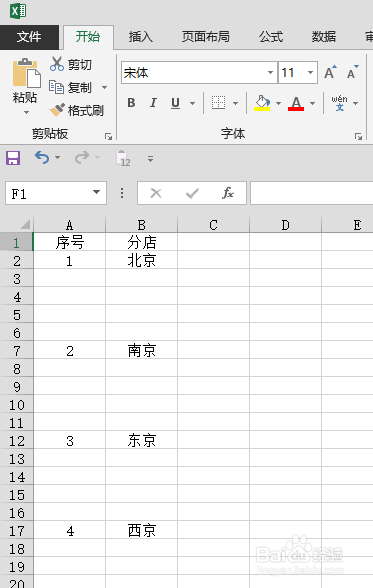The image size is (373, 588).
Task: Click the 剪切 scissors button
Action: tap(71, 64)
